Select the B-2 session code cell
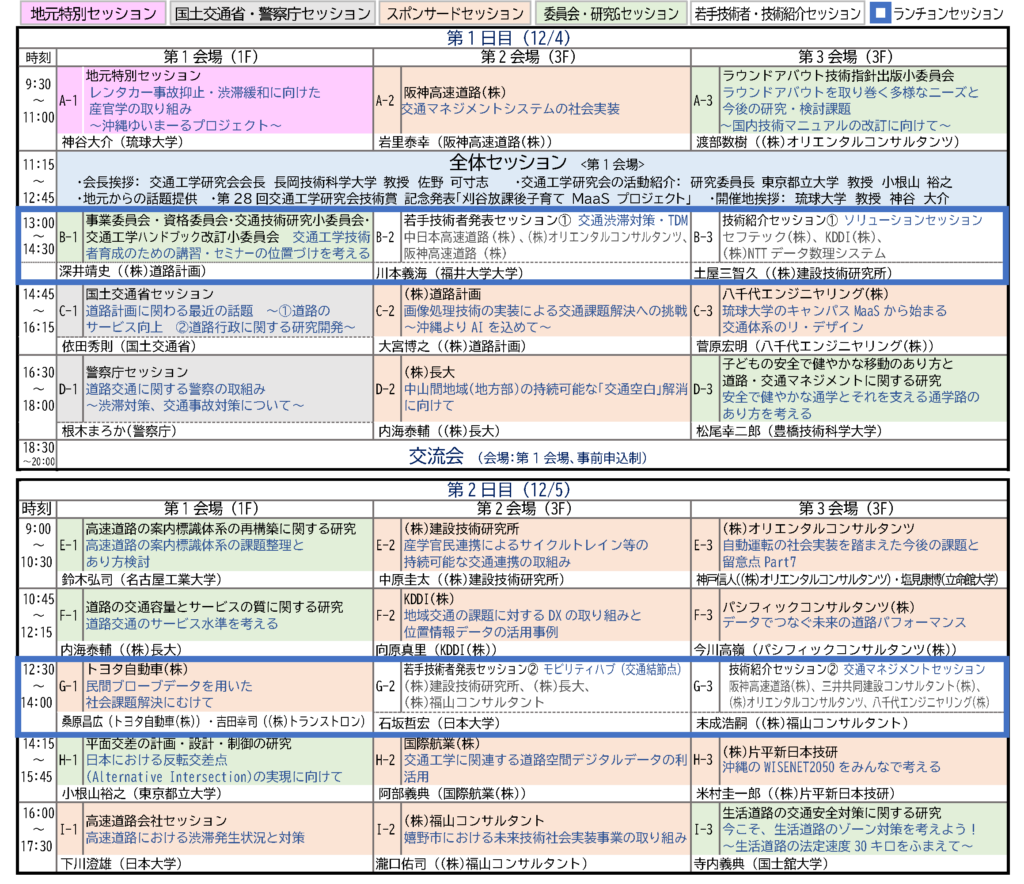This screenshot has height=884, width=1024. pyautogui.click(x=386, y=238)
